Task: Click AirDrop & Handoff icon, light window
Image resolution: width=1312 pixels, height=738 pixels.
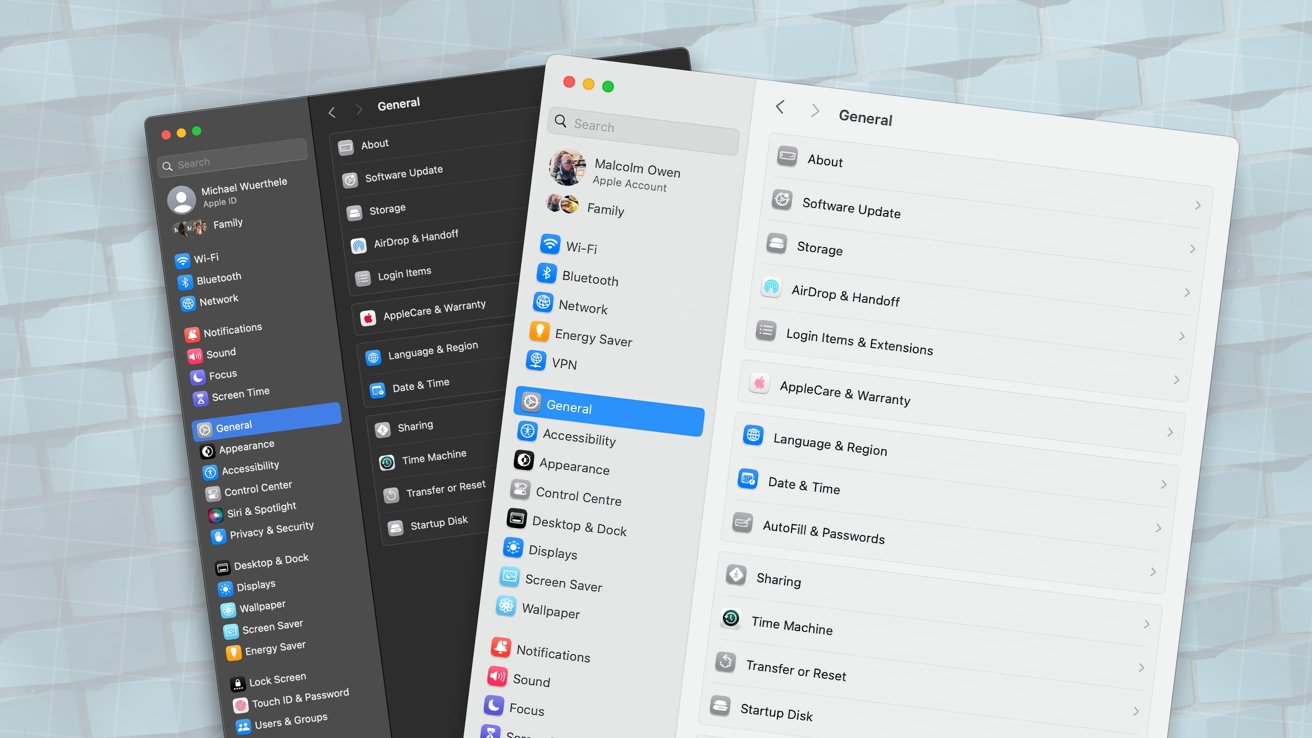Action: (x=771, y=287)
